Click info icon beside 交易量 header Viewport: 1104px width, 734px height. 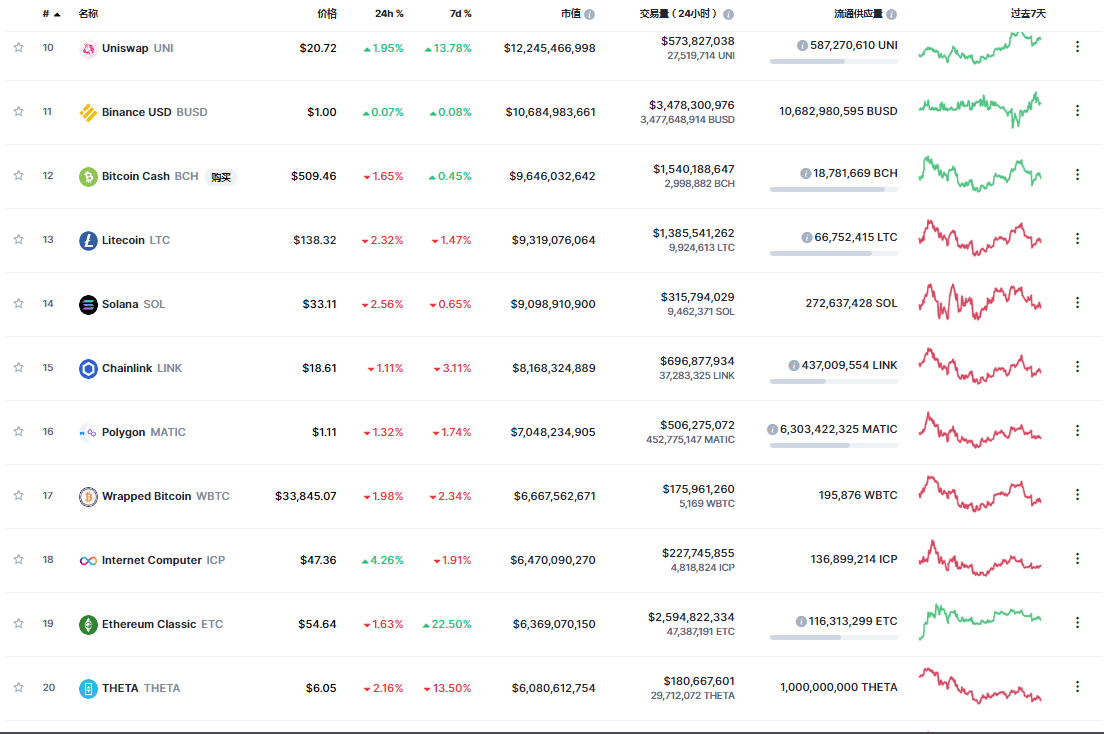tap(728, 14)
